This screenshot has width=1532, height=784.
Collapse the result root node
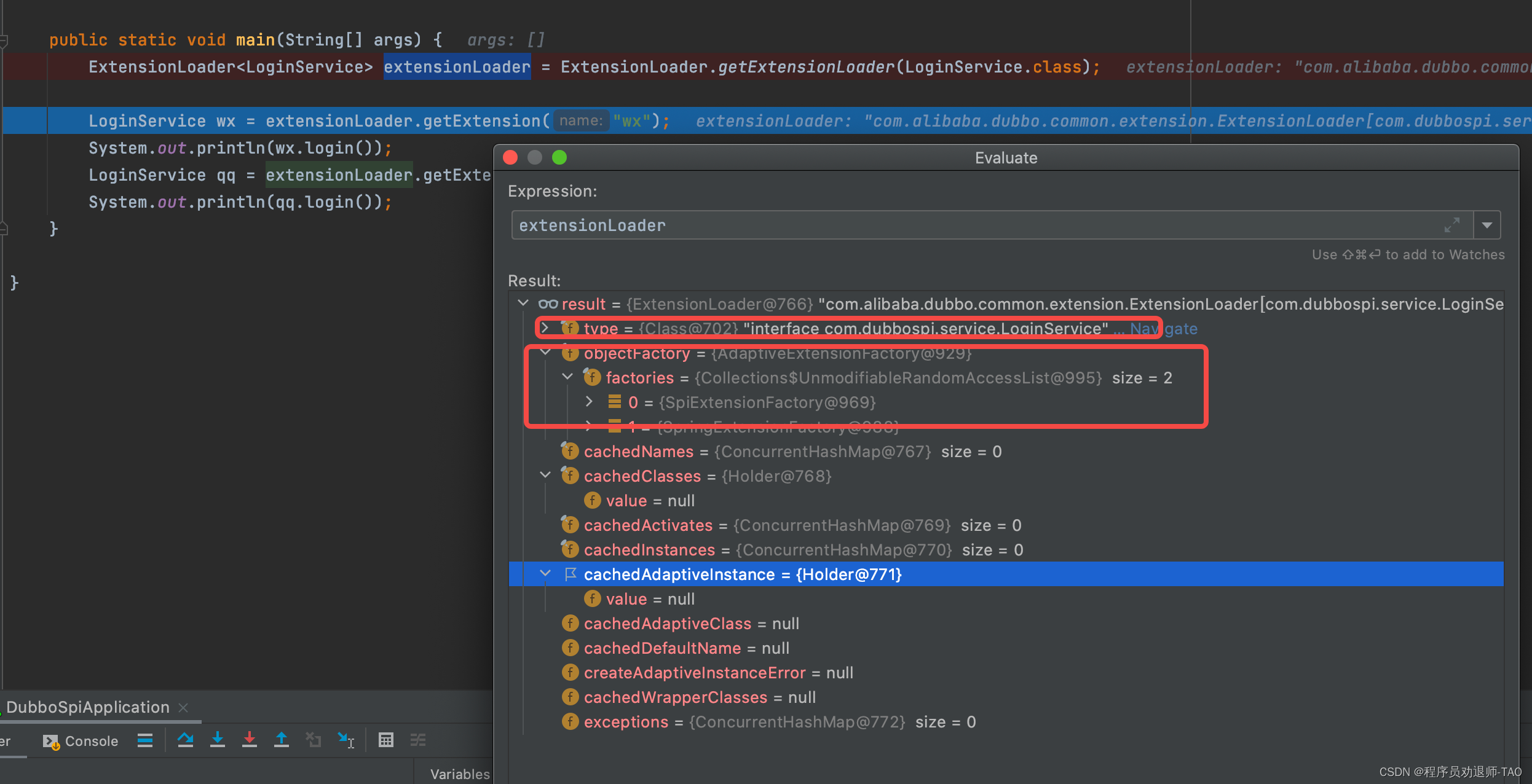pos(523,304)
